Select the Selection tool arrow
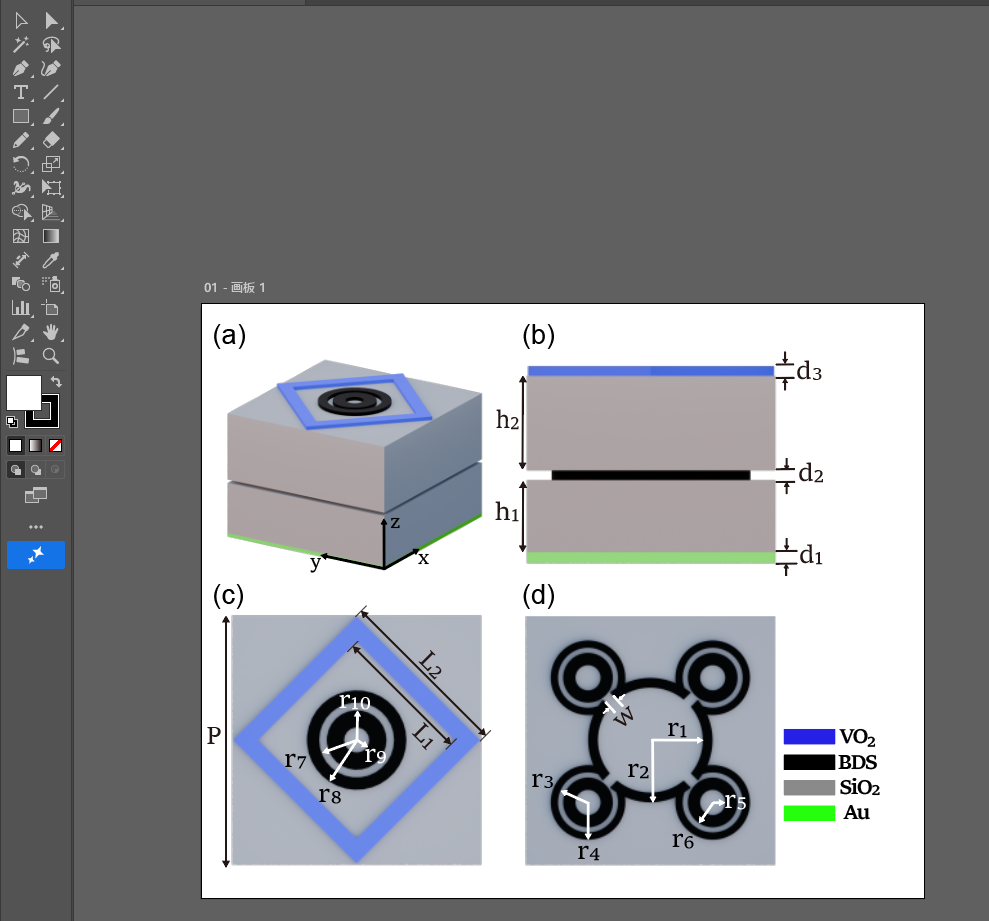The width and height of the screenshot is (989, 921). click(21, 21)
